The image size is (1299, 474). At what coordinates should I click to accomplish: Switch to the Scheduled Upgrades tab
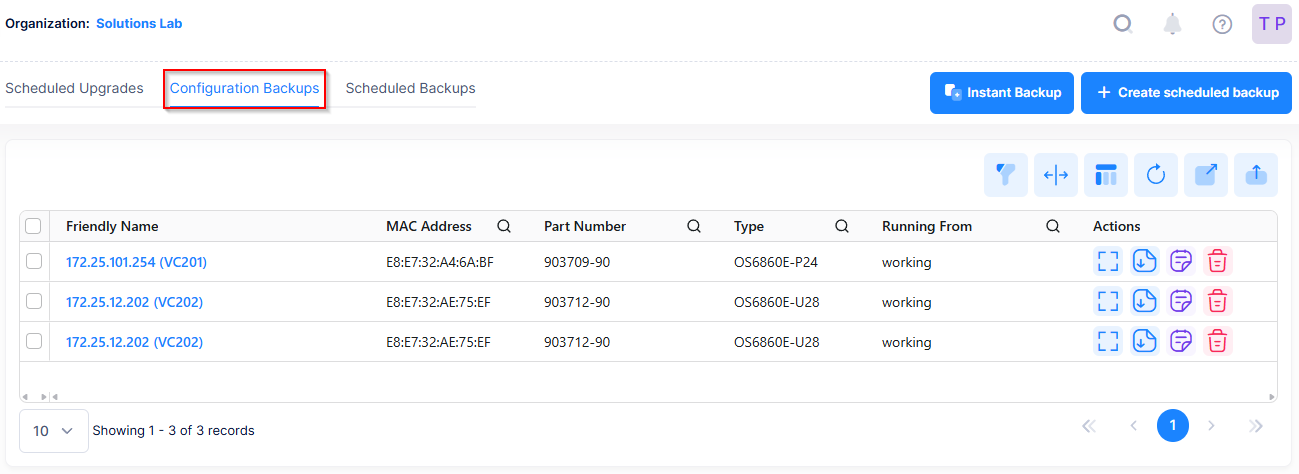click(74, 88)
